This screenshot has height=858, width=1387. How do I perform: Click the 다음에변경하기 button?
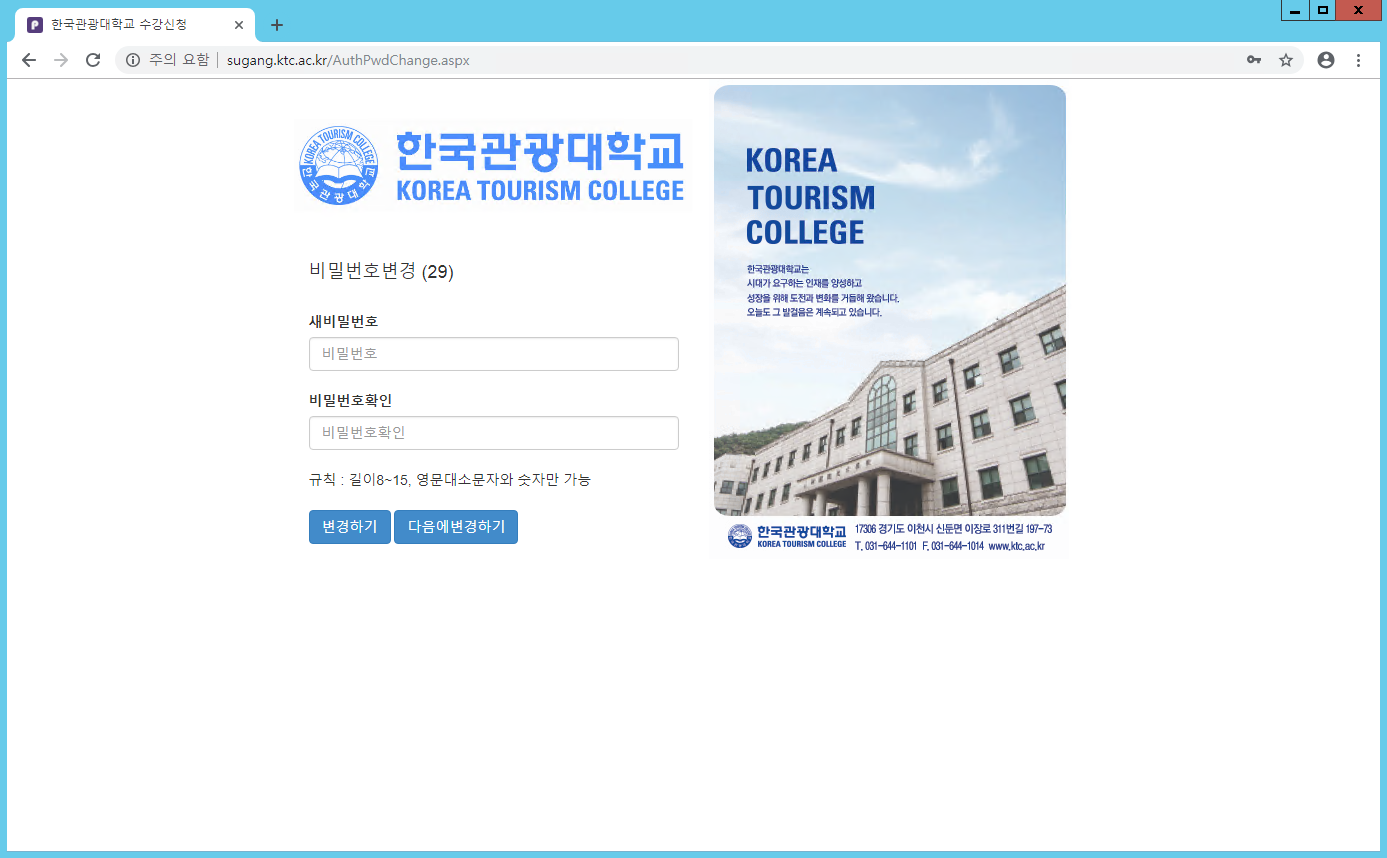(455, 527)
